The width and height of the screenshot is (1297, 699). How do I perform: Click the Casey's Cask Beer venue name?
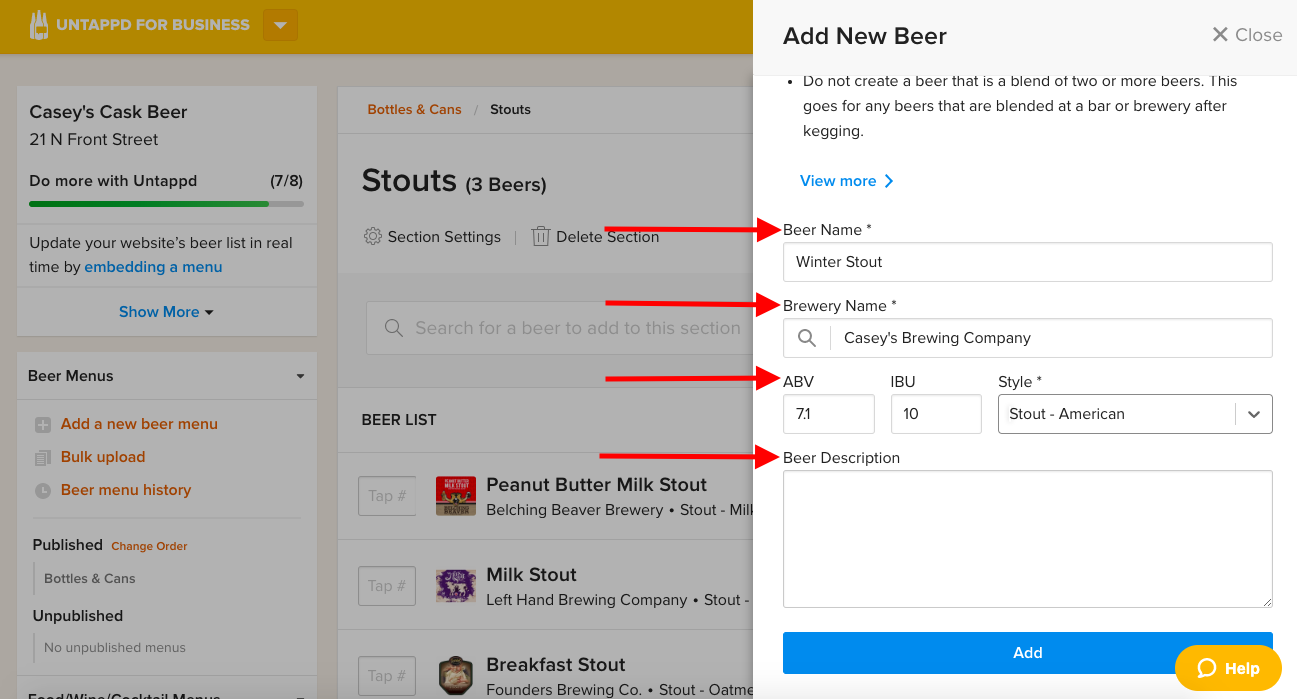(x=108, y=112)
